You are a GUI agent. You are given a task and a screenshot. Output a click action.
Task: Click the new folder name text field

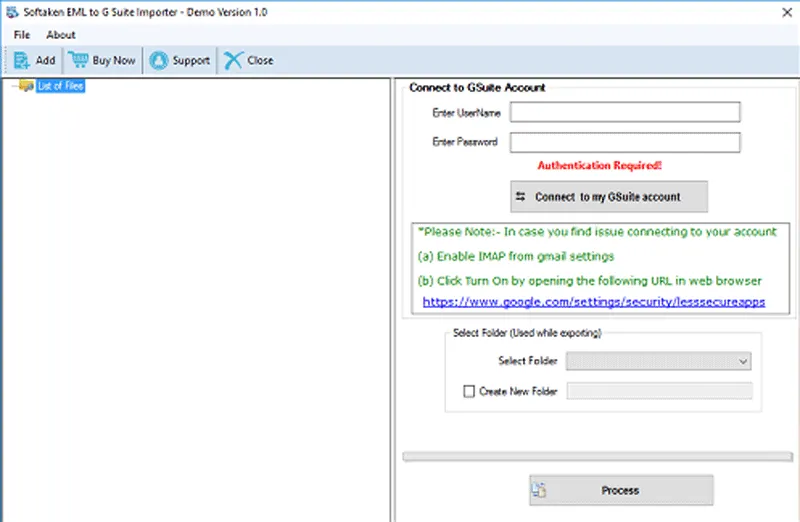click(659, 391)
